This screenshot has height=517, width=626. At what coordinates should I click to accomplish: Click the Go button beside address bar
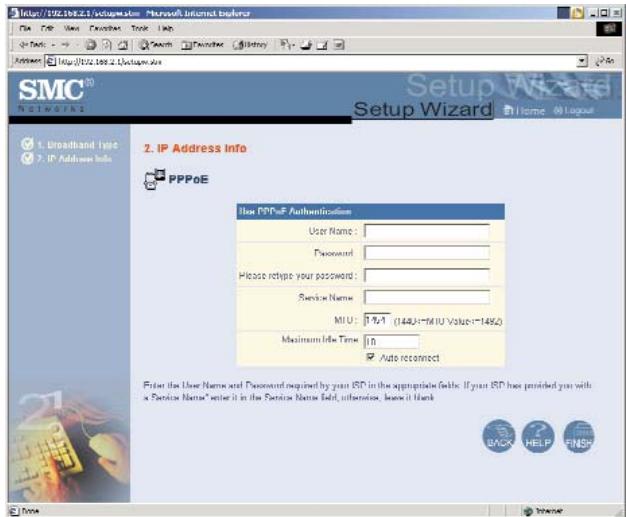[x=604, y=61]
